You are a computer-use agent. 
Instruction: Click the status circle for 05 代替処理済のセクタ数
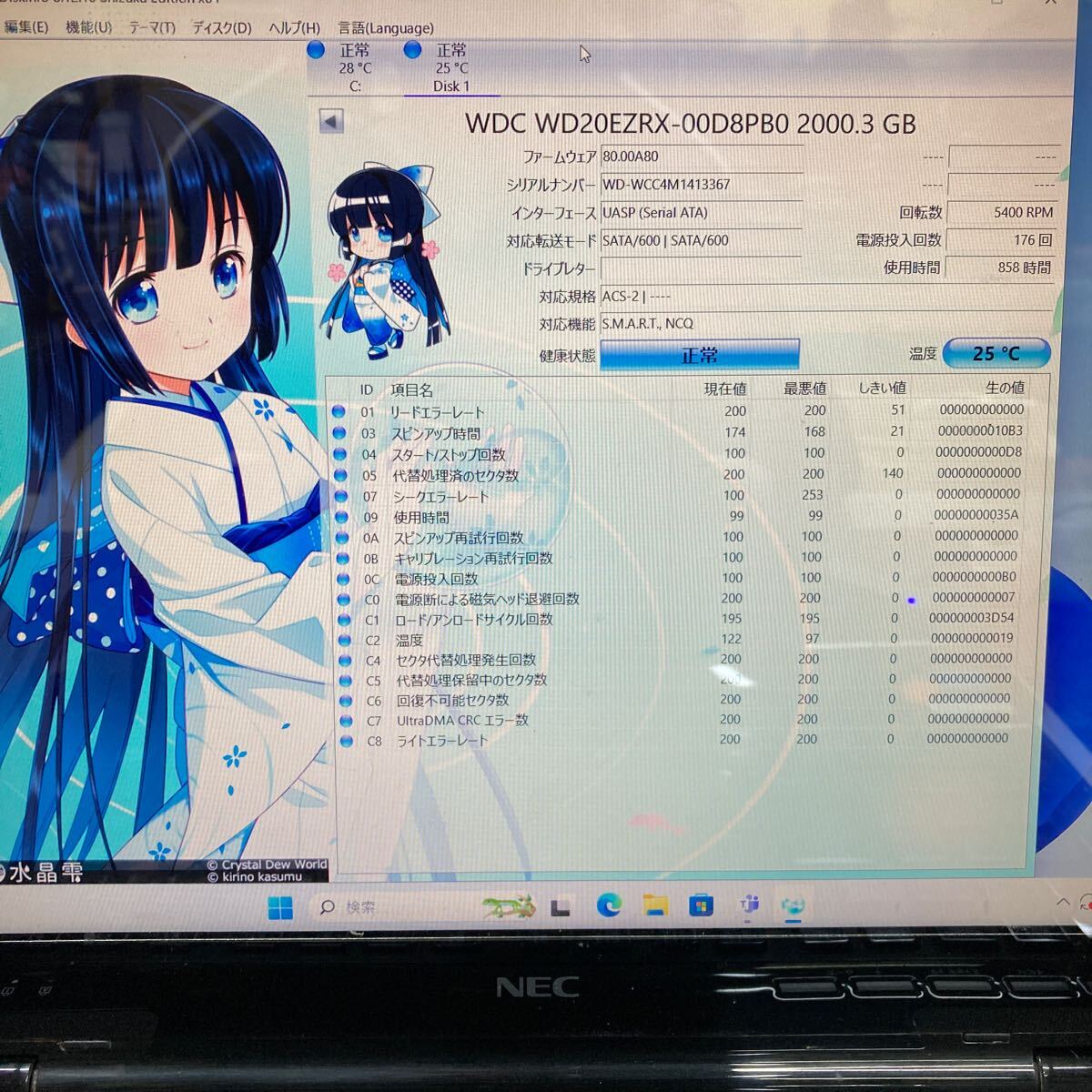(340, 475)
